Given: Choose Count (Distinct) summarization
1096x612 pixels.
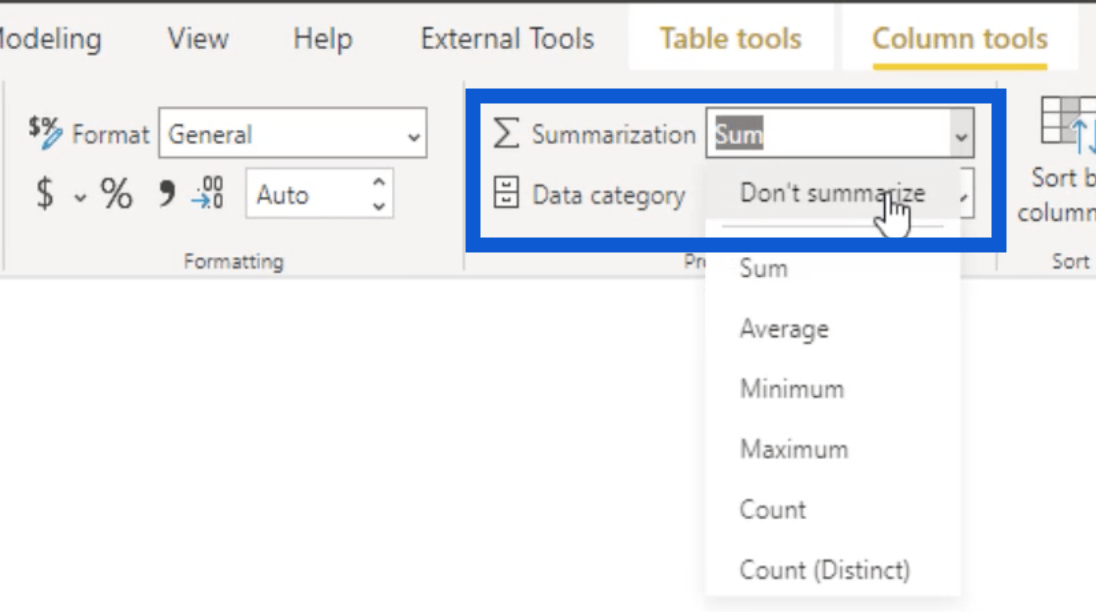Looking at the screenshot, I should pos(832,570).
